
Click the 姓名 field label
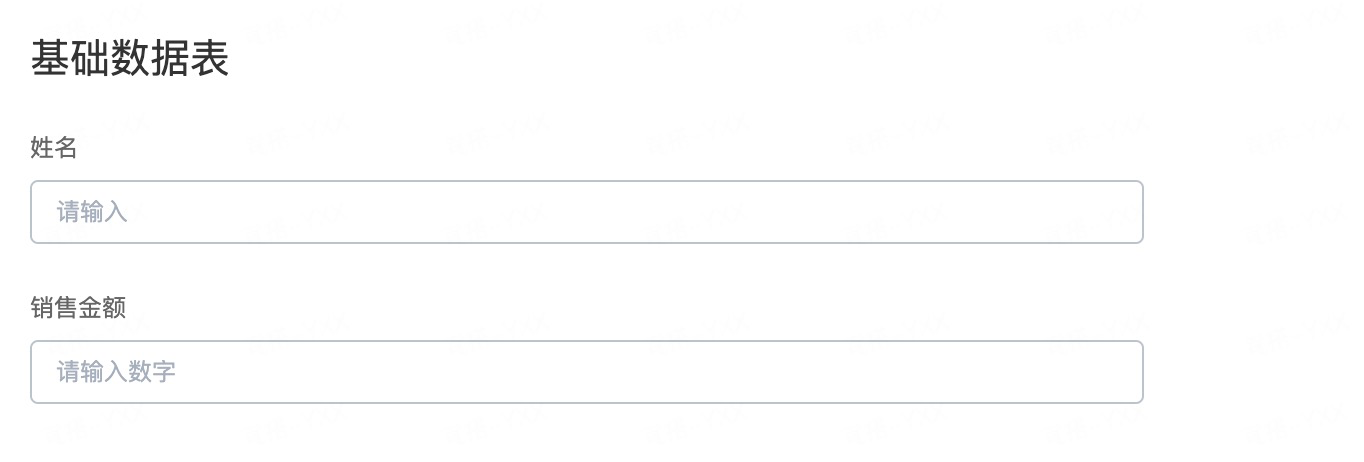[54, 148]
